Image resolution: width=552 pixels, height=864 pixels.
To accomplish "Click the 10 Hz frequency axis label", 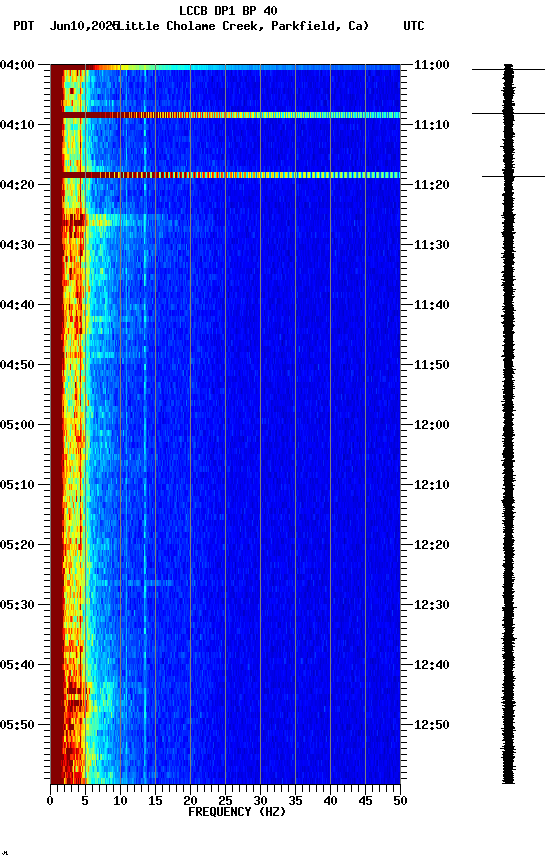I will [x=120, y=801].
